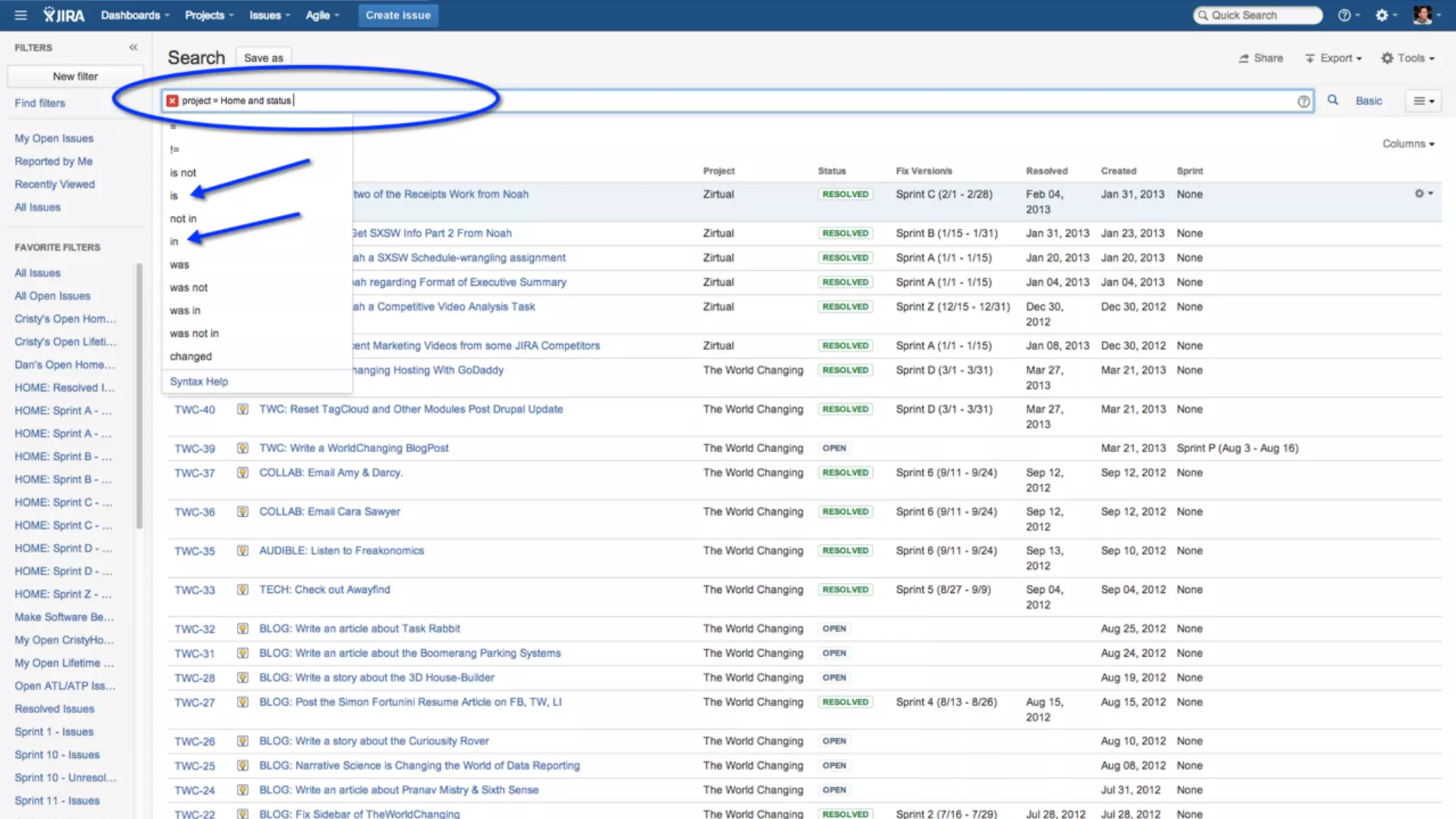Screen dimensions: 1456x819
Task: Open the Export dropdown
Action: tap(1334, 58)
